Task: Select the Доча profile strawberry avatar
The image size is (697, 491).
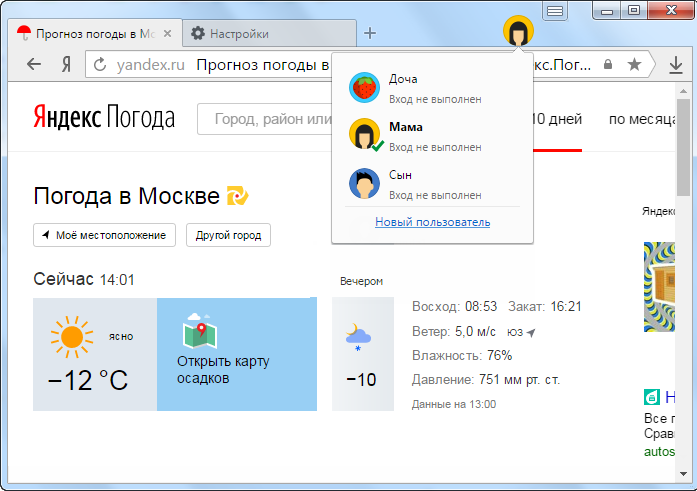Action: pyautogui.click(x=364, y=88)
